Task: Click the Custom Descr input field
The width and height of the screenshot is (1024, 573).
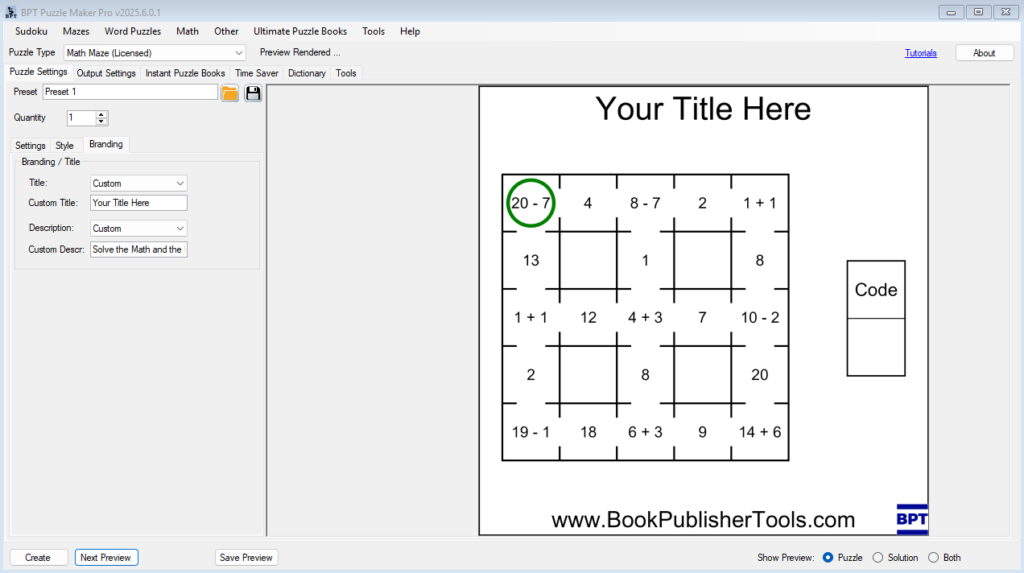Action: [x=138, y=250]
